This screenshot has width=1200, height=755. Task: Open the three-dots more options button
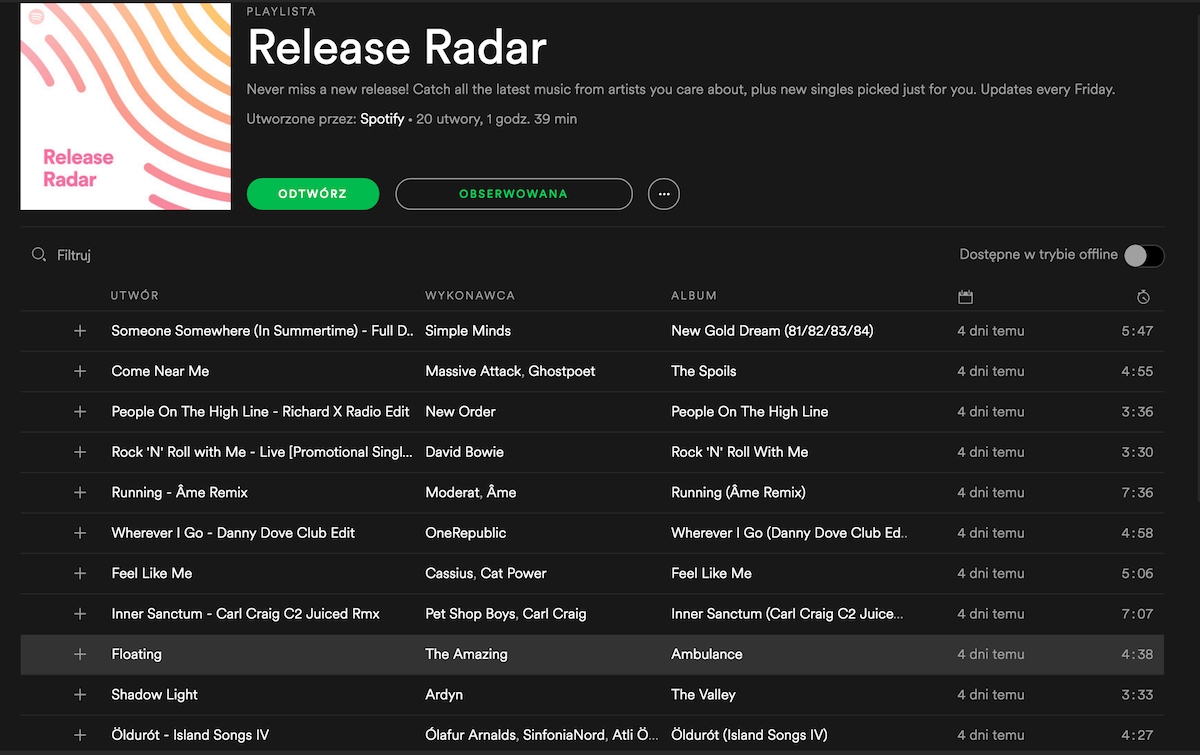pos(664,194)
